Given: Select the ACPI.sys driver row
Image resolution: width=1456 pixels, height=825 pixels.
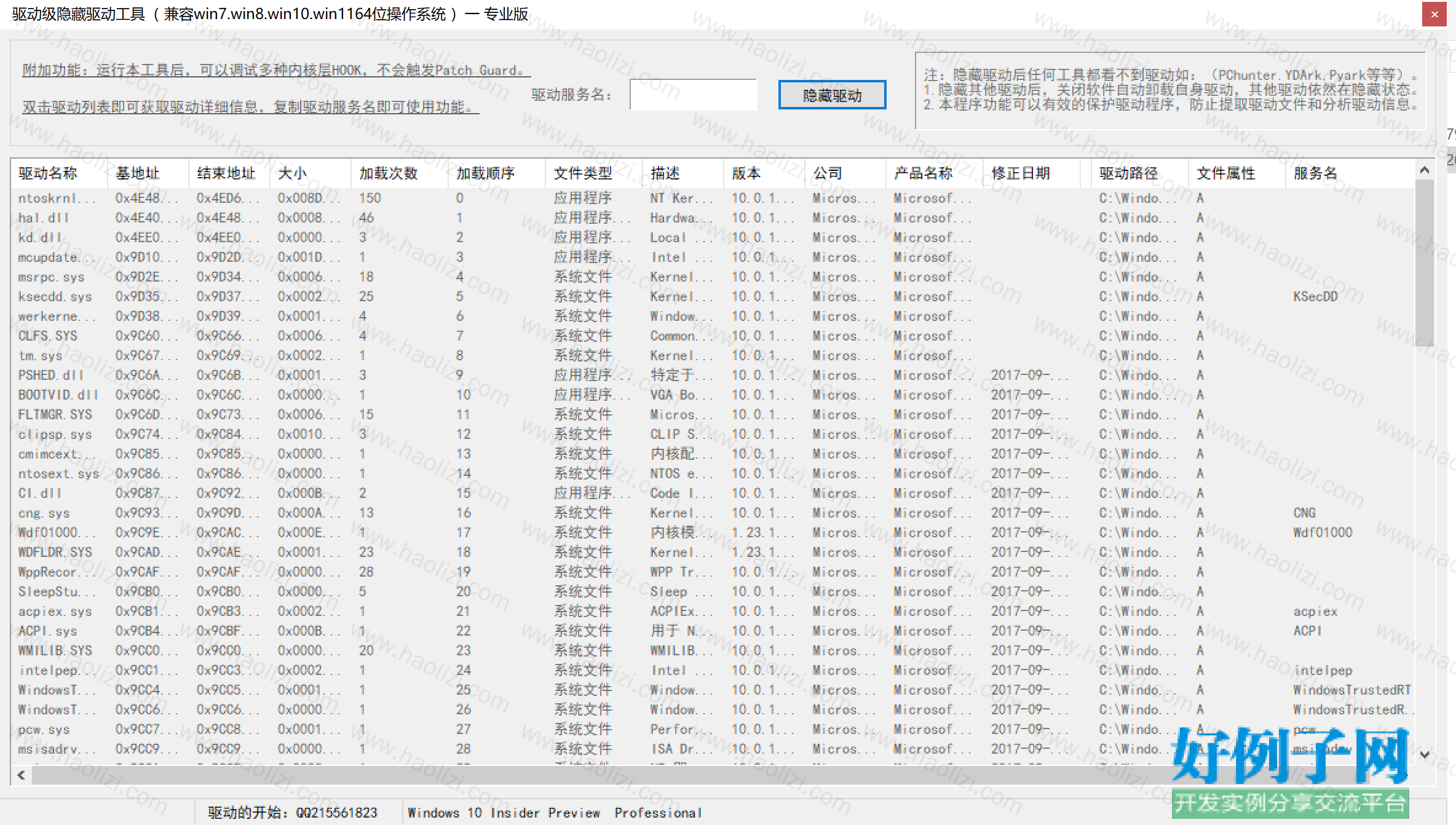Looking at the screenshot, I should pos(713,631).
